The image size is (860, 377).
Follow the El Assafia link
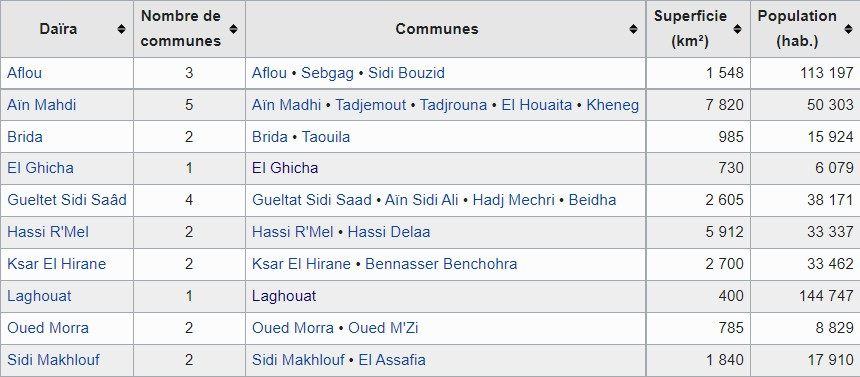[392, 360]
